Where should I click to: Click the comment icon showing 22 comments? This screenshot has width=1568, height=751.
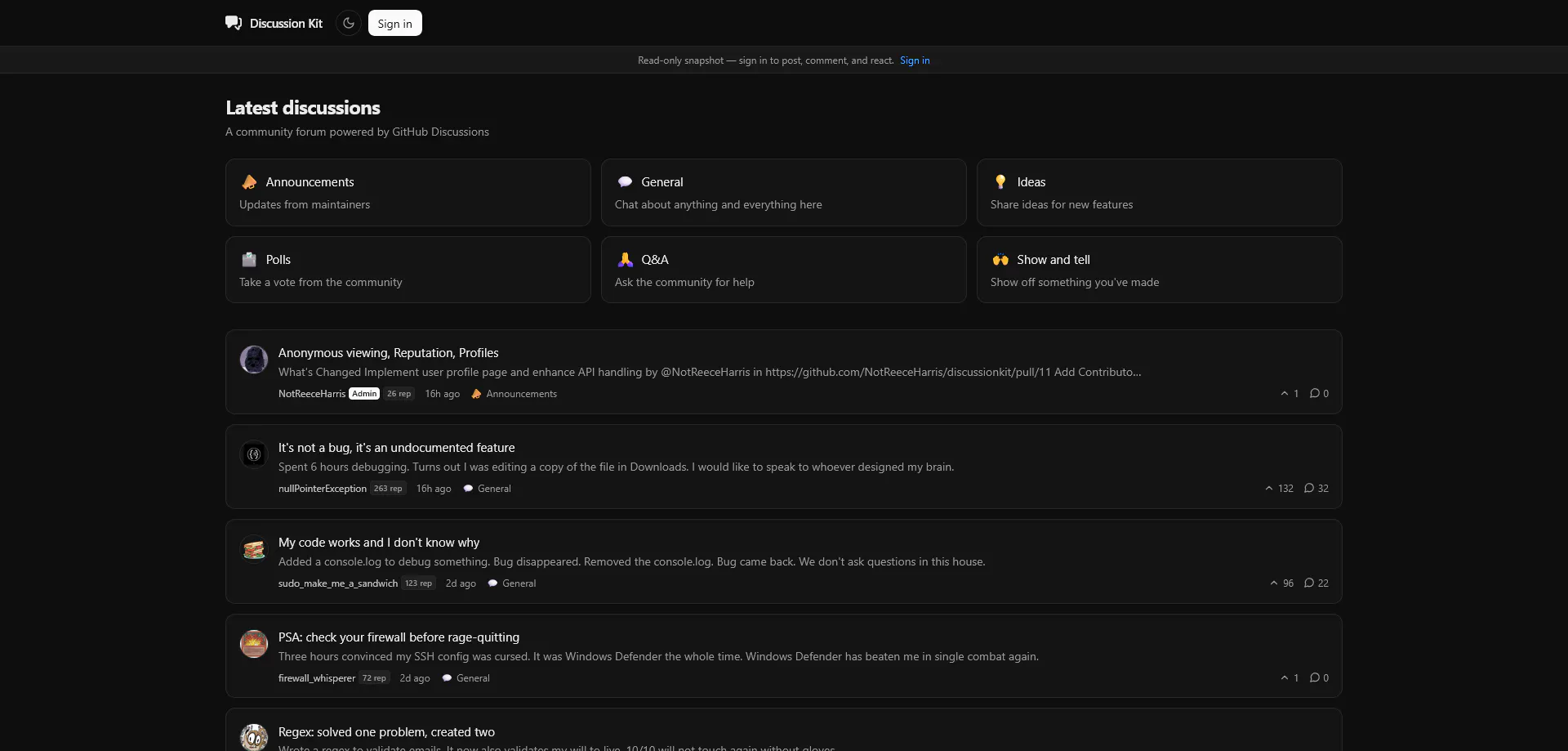[1309, 583]
